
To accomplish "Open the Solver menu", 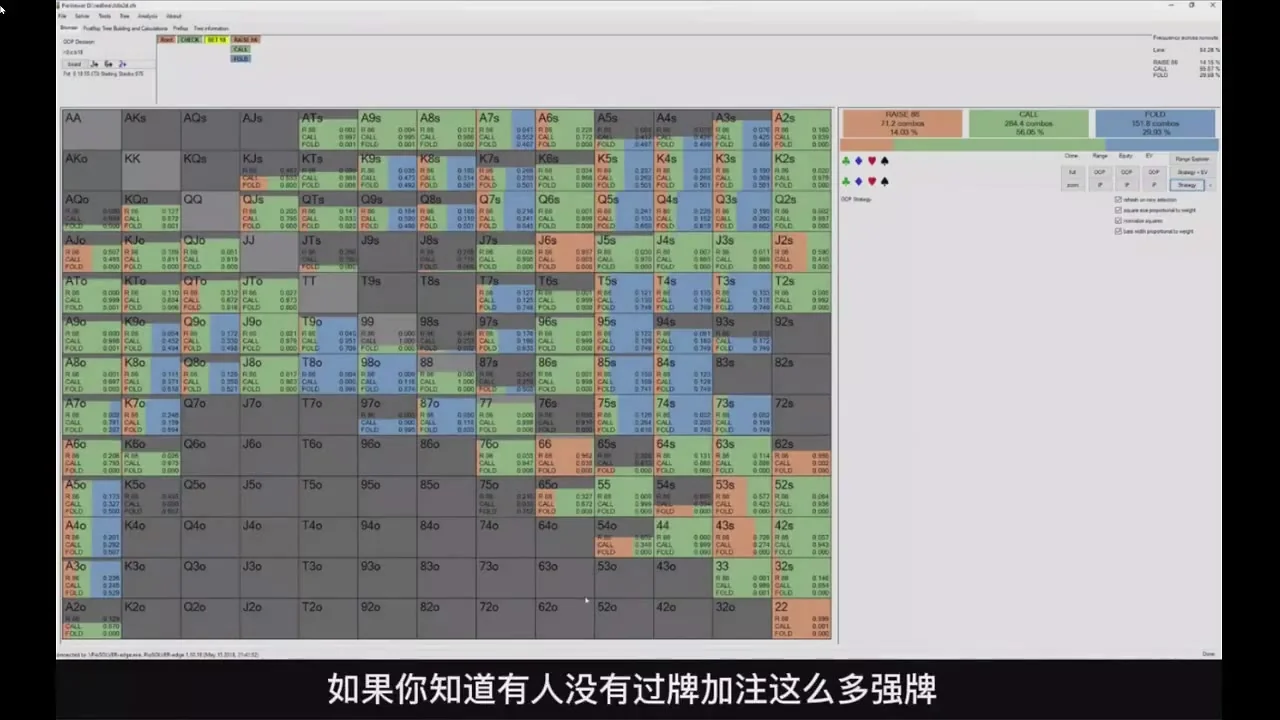I will pyautogui.click(x=82, y=17).
